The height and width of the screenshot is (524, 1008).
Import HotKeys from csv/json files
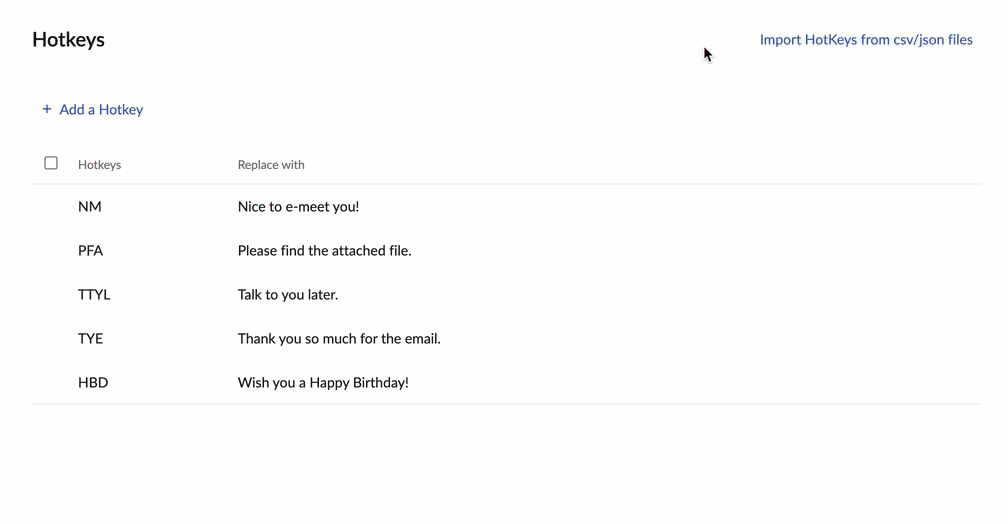(x=866, y=40)
